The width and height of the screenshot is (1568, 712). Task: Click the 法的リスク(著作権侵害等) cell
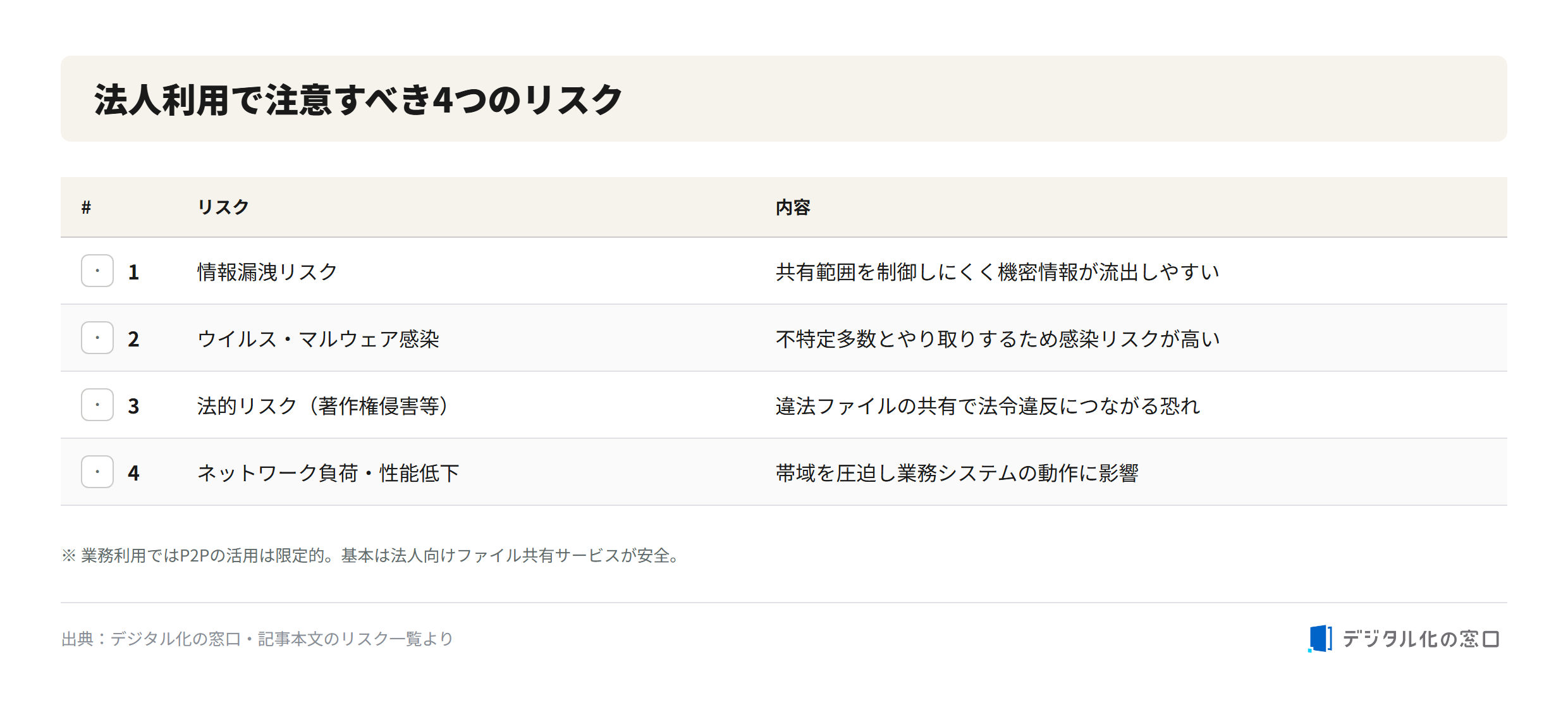click(323, 406)
